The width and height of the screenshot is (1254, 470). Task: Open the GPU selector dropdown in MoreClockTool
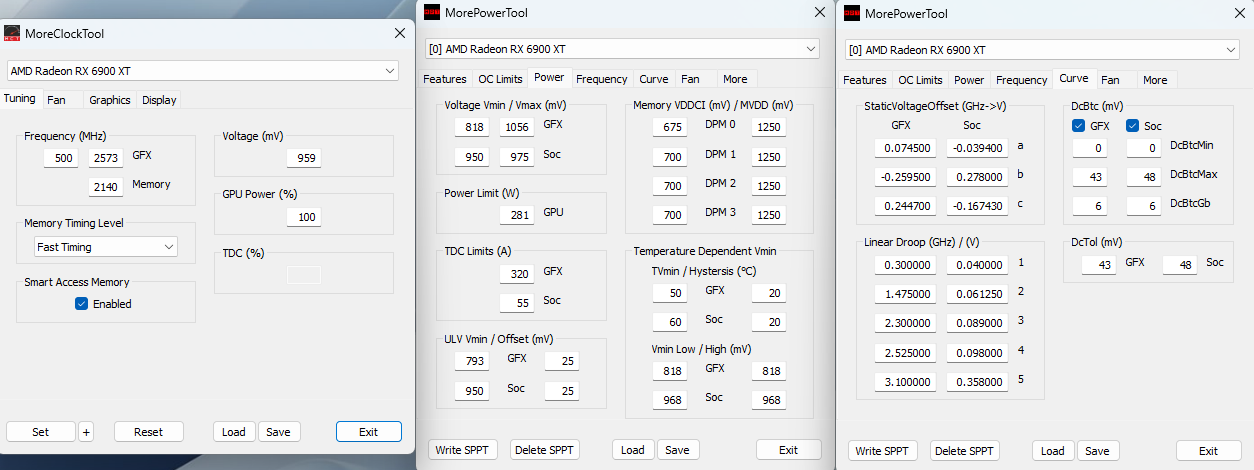point(203,71)
